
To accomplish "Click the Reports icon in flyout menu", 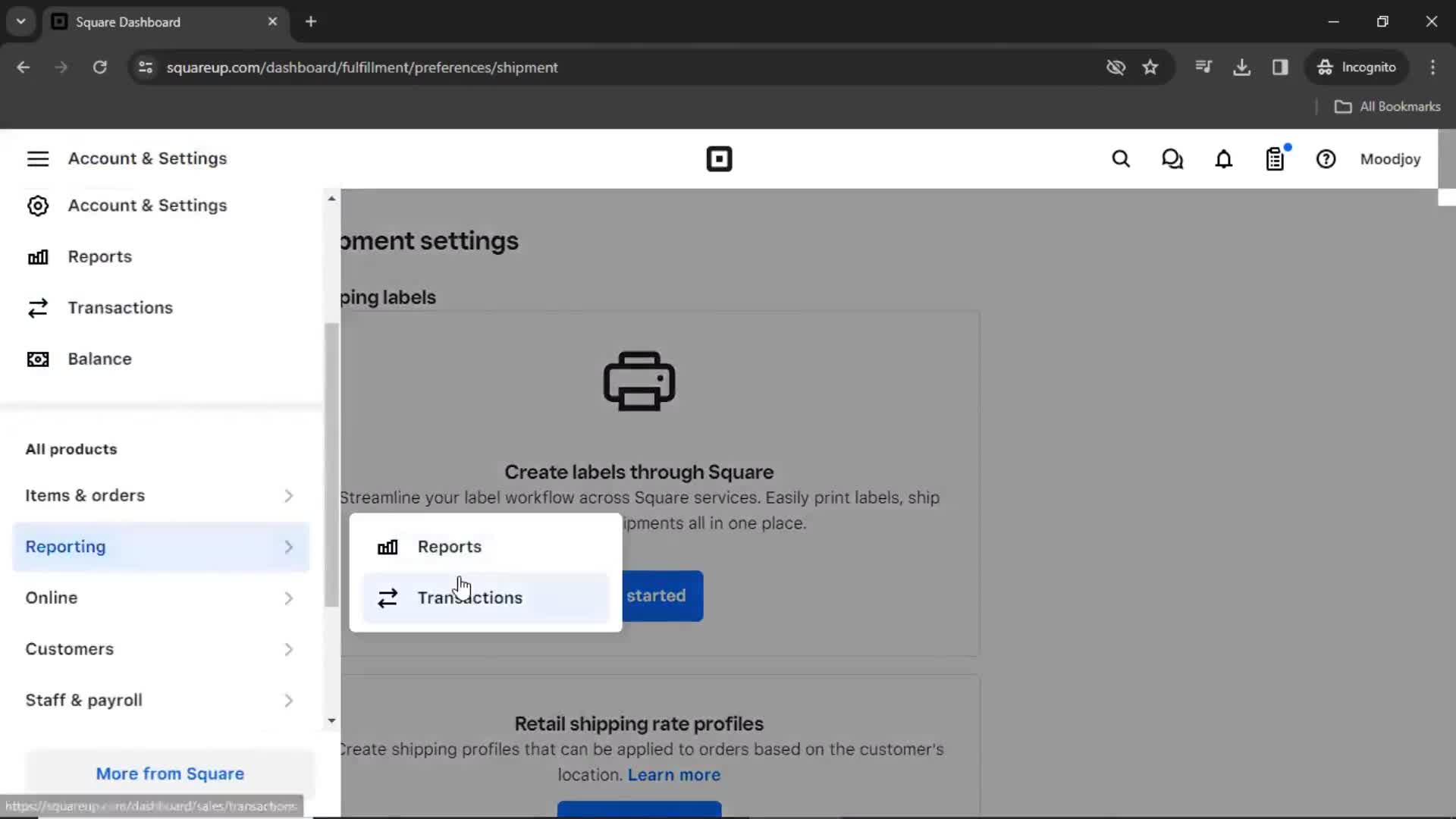I will [388, 547].
